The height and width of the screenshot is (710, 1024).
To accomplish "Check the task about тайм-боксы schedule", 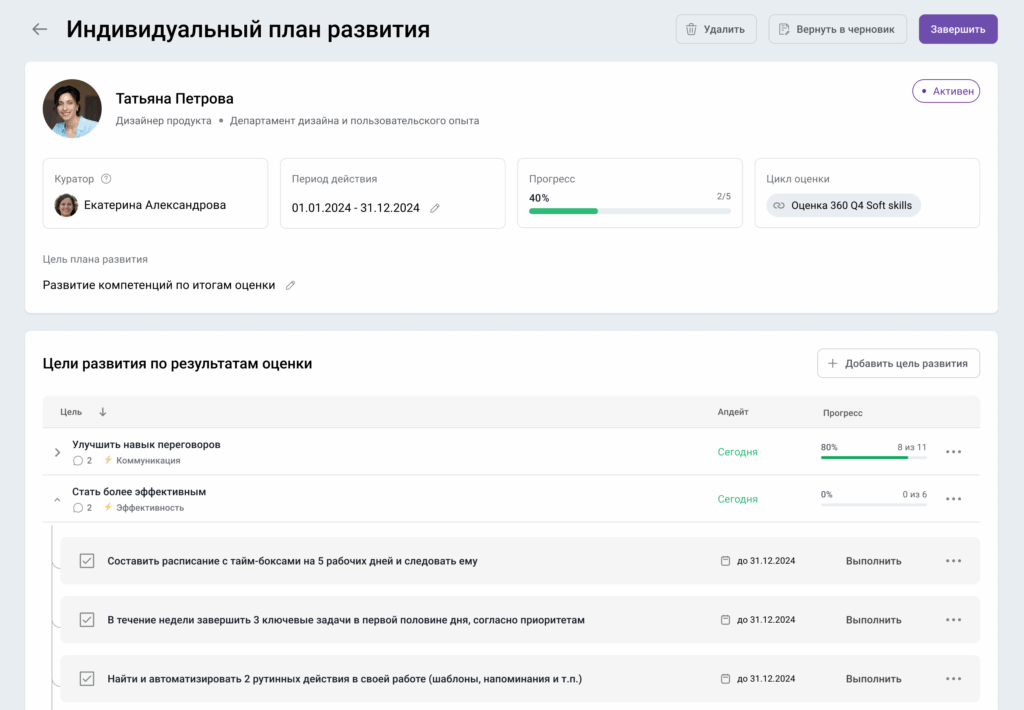I will [x=87, y=560].
